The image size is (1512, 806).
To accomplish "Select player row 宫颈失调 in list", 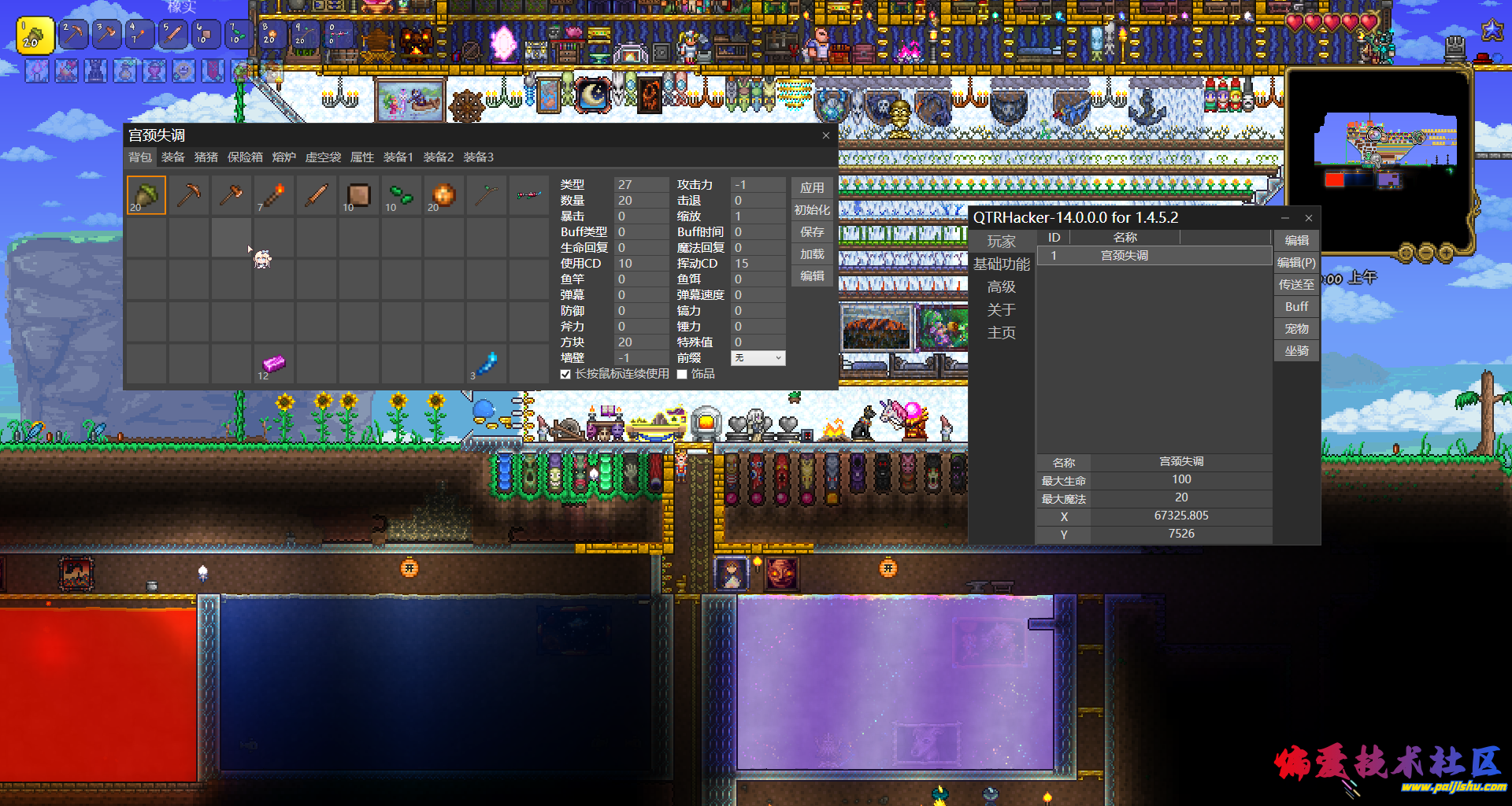I will point(1124,256).
